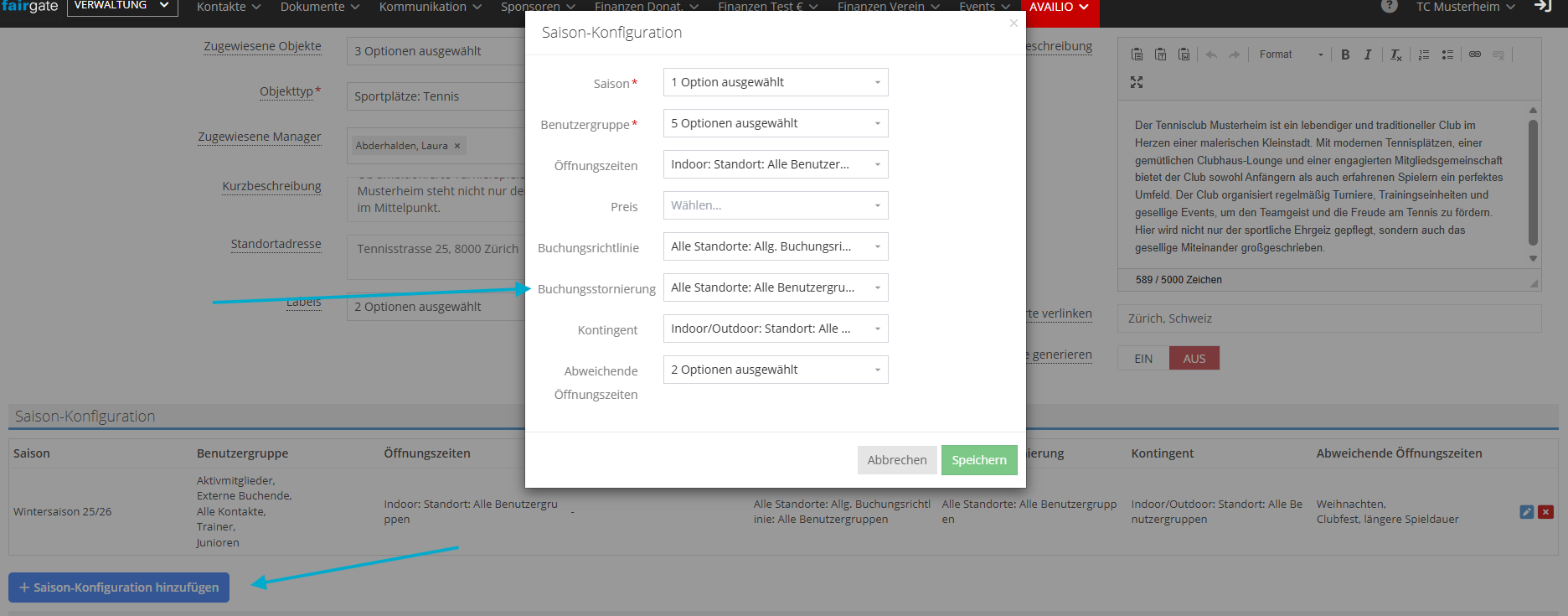Open the AVAILIO menu

[1059, 7]
